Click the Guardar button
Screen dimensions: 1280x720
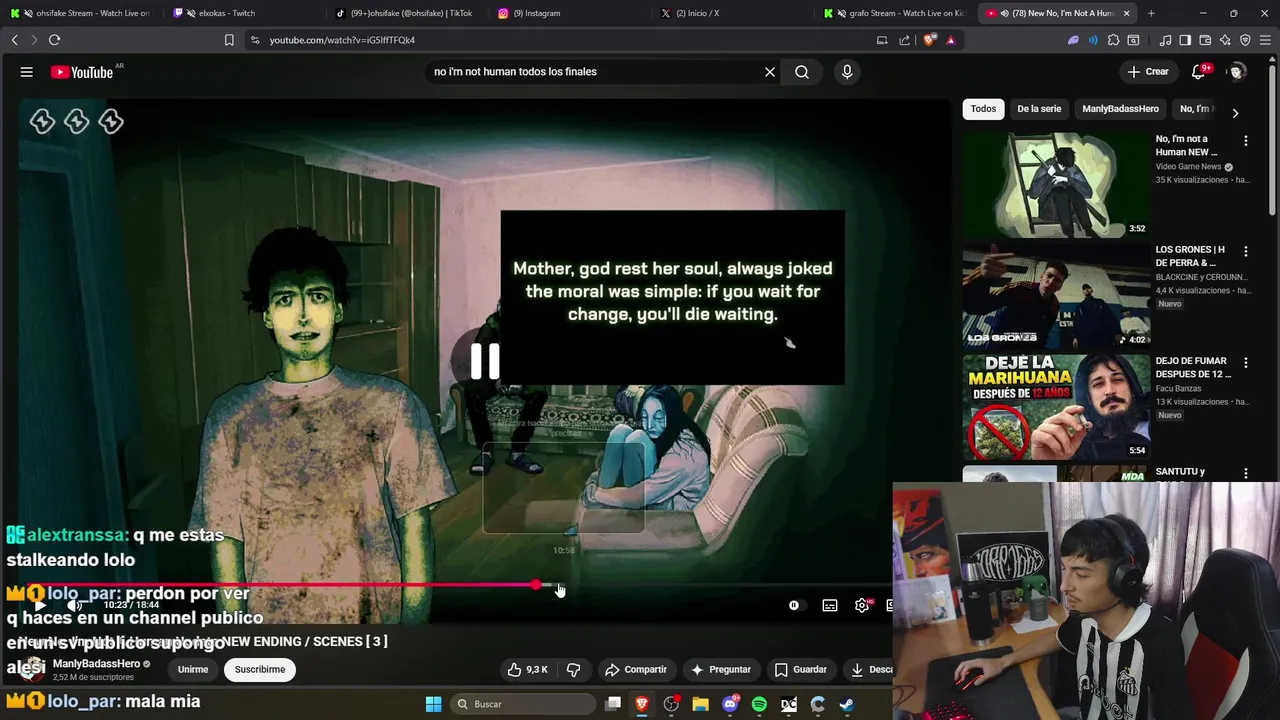[x=801, y=670]
